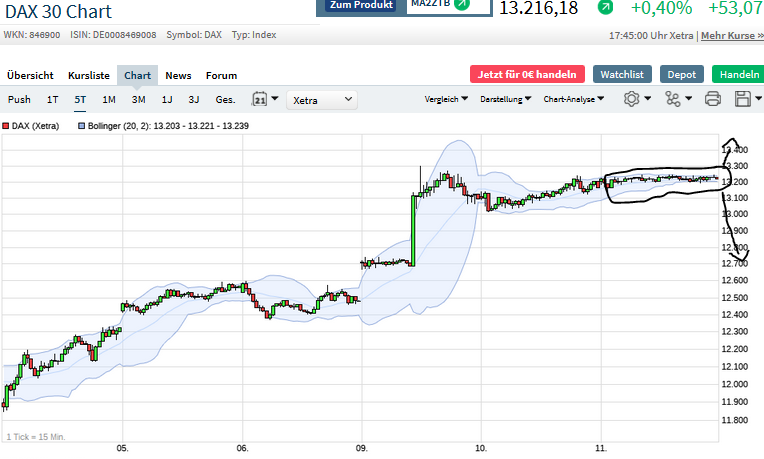The width and height of the screenshot is (764, 459).
Task: Open the calendar date picker icon
Action: coord(260,99)
